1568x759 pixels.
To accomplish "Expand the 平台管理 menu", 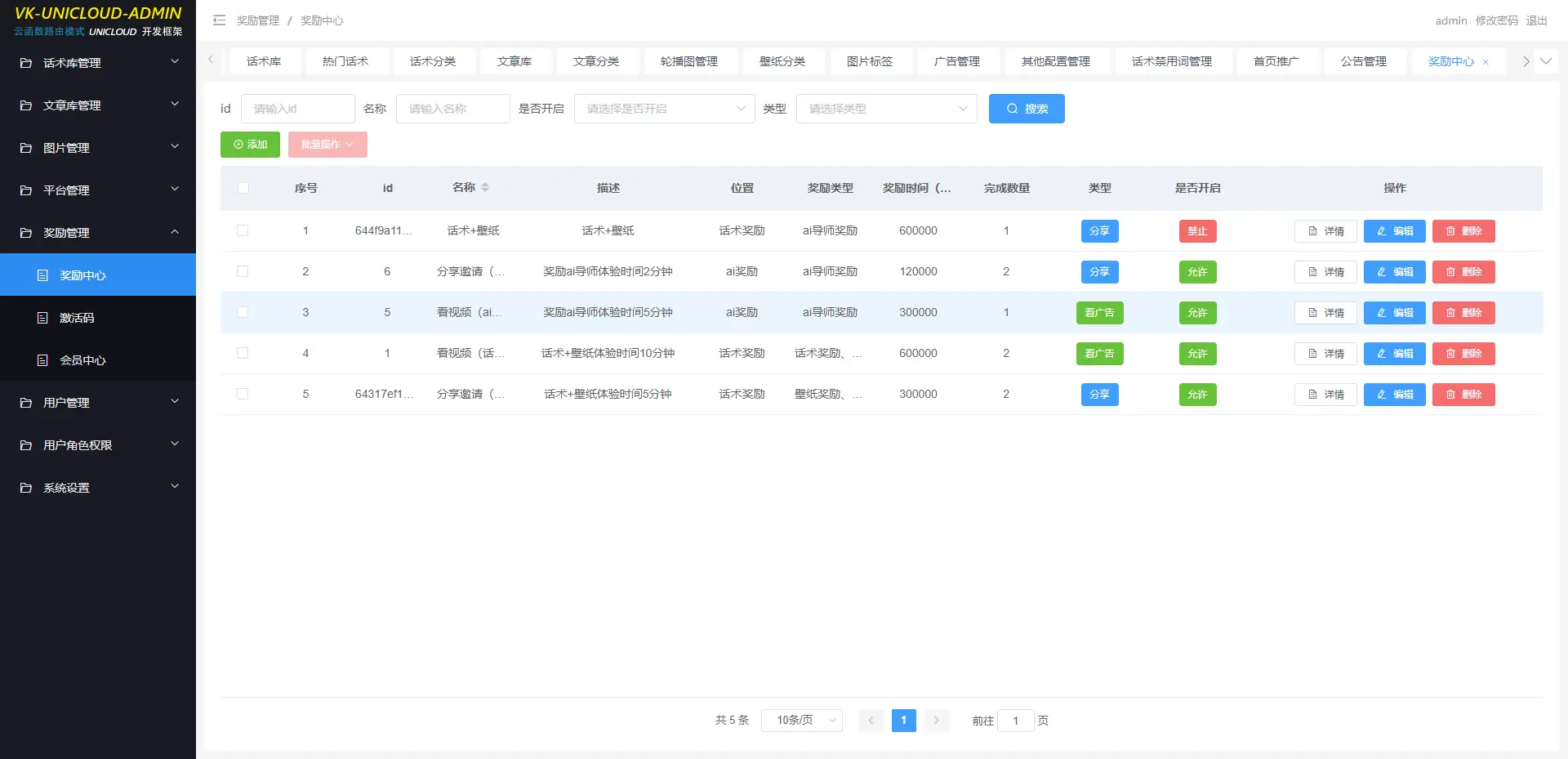I will 98,190.
